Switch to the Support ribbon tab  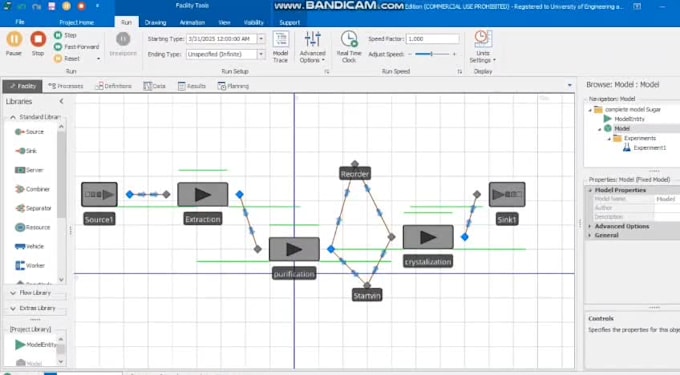click(289, 22)
